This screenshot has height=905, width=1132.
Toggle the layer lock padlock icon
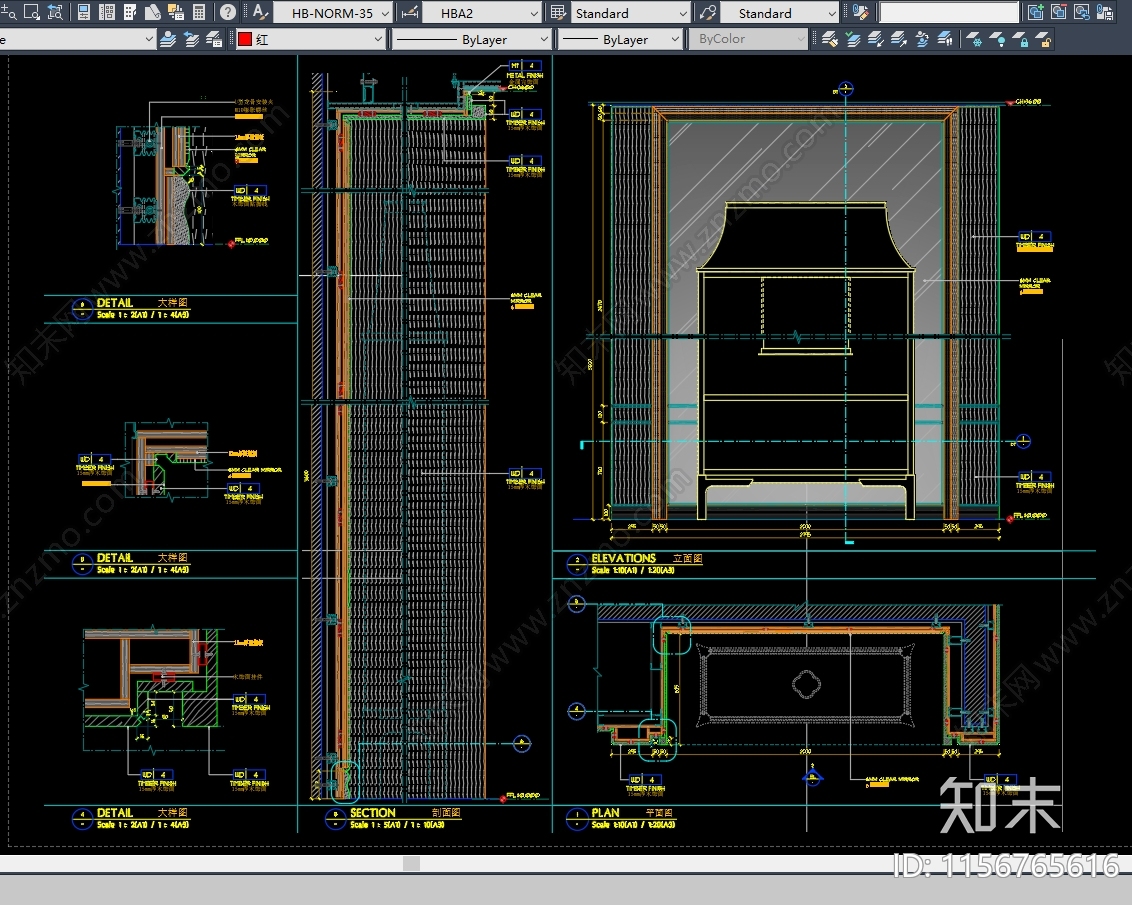(1020, 40)
